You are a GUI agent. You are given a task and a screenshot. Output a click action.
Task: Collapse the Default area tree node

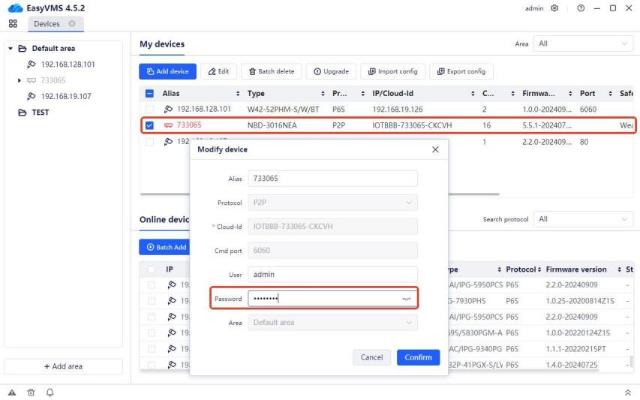pos(10,48)
